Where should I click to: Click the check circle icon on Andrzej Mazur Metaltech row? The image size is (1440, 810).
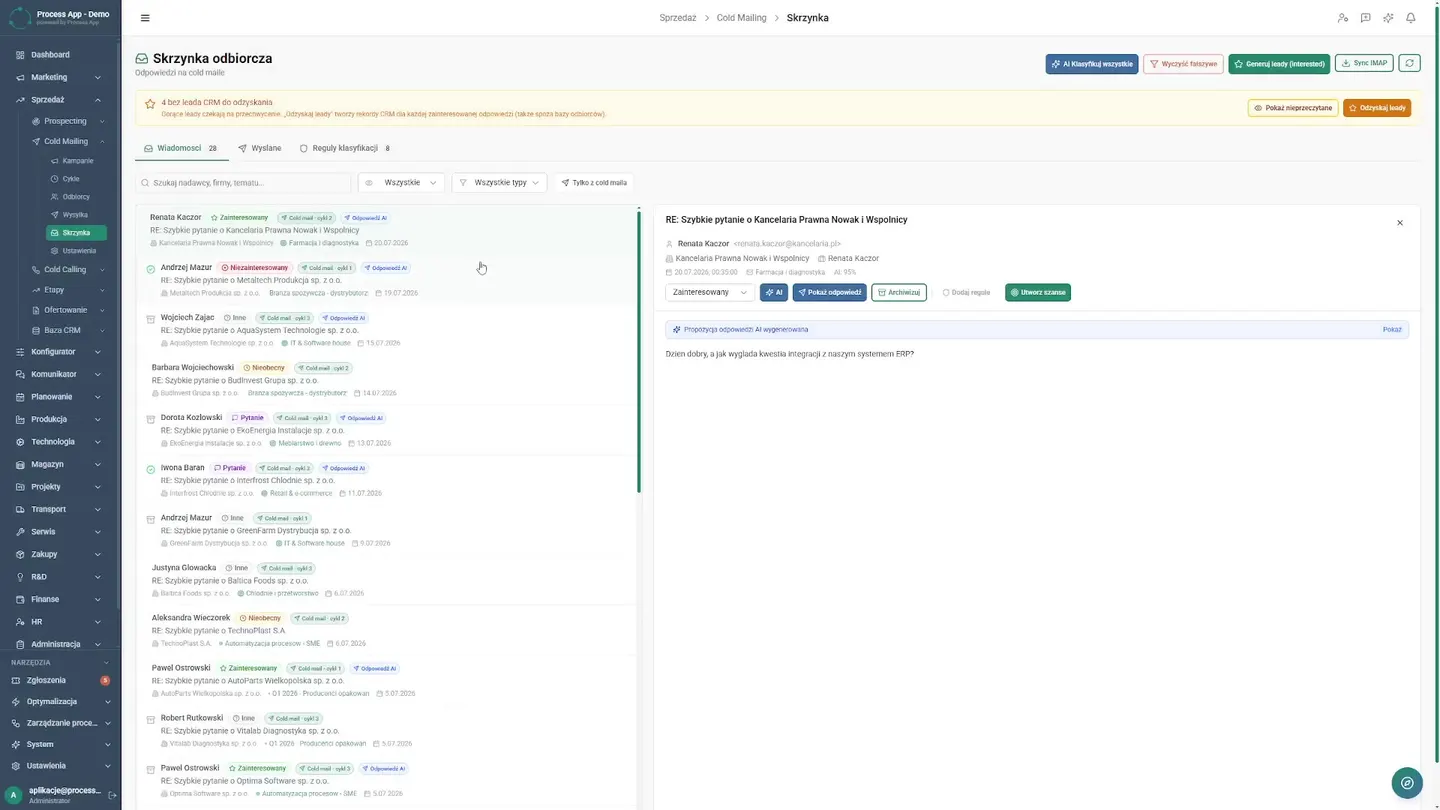[151, 269]
